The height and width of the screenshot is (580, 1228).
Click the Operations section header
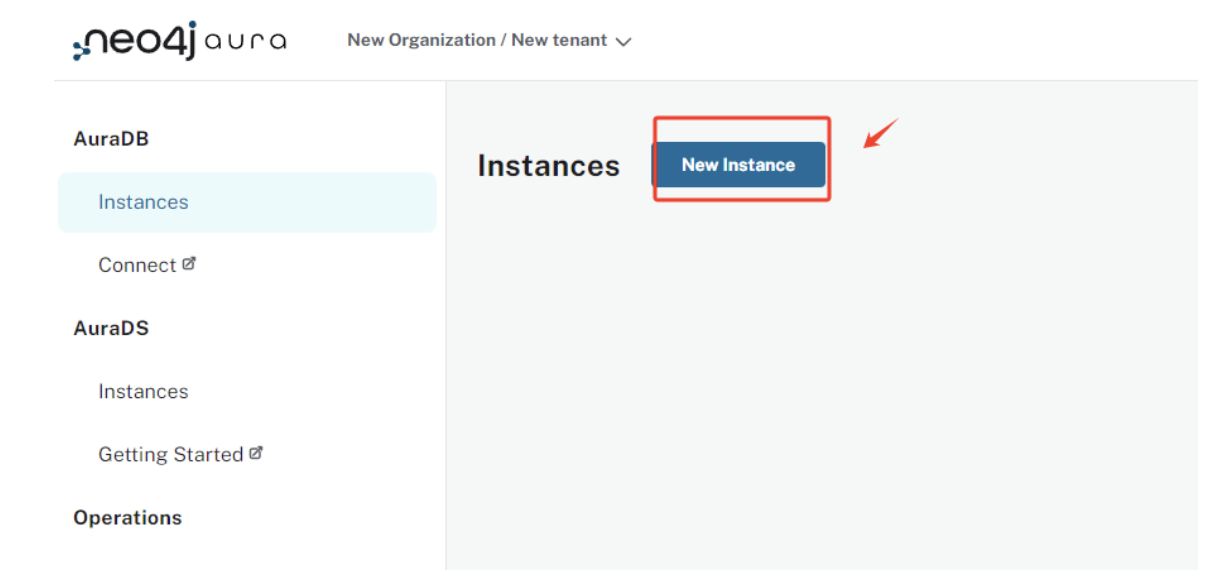pyautogui.click(x=127, y=517)
